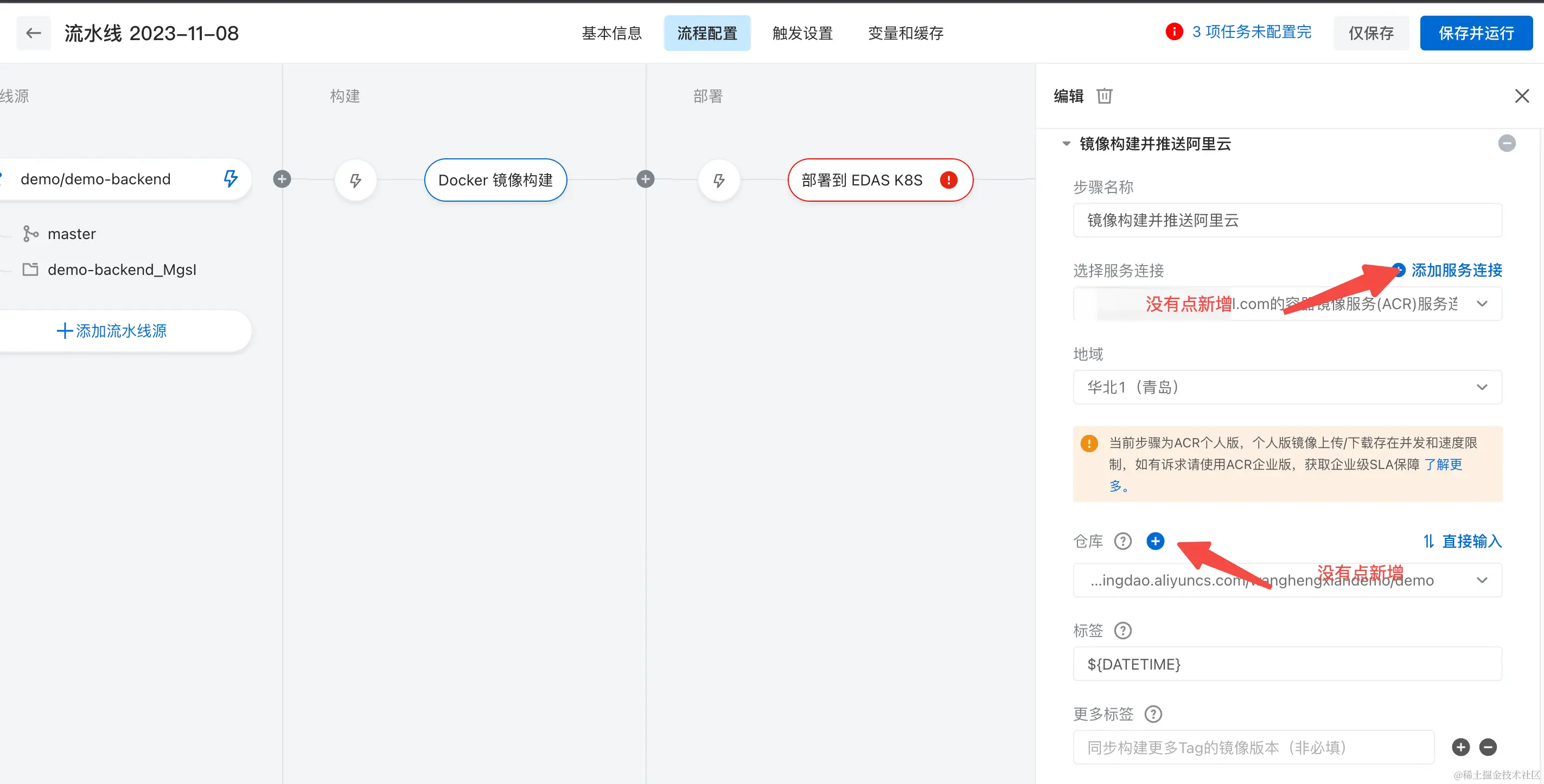The width and height of the screenshot is (1544, 784).
Task: Click plus icon before the 构建 stage
Action: (282, 179)
